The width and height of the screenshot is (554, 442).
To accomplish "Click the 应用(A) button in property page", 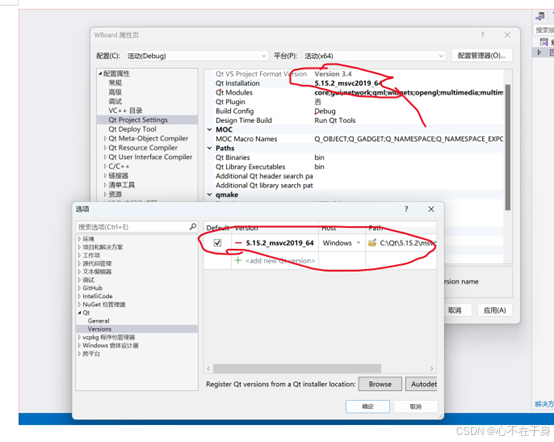I will pyautogui.click(x=495, y=310).
